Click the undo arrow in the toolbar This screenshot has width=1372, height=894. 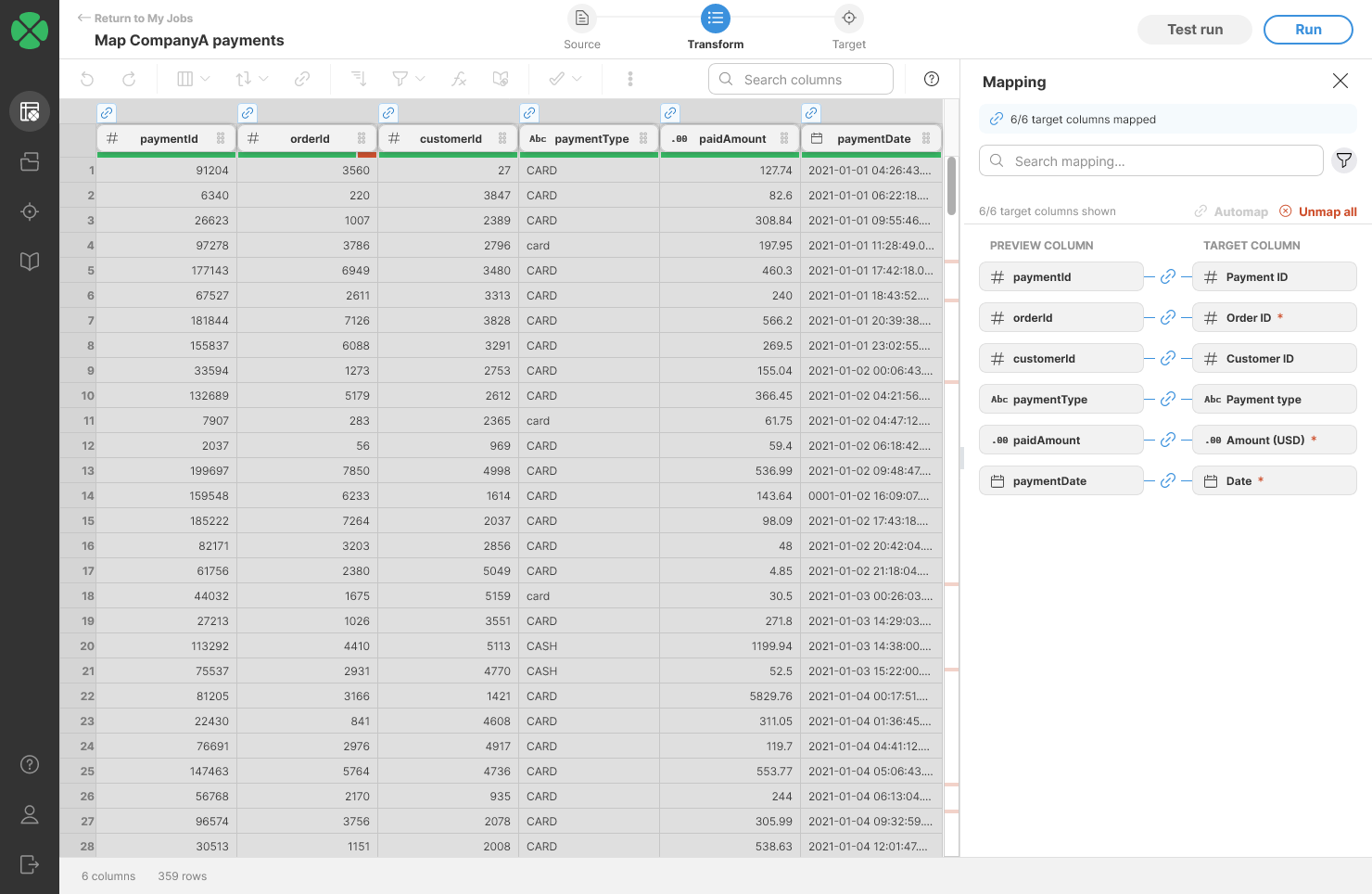(x=87, y=80)
